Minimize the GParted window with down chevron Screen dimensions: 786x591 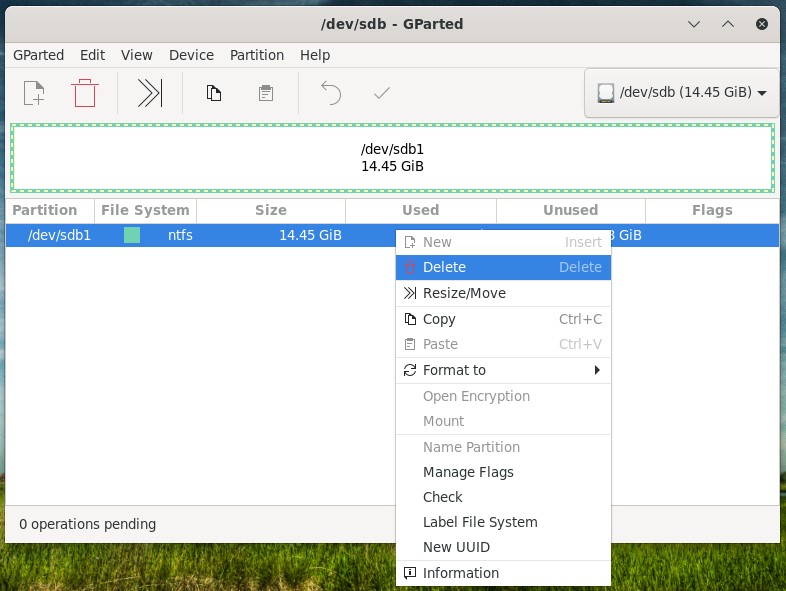point(694,24)
